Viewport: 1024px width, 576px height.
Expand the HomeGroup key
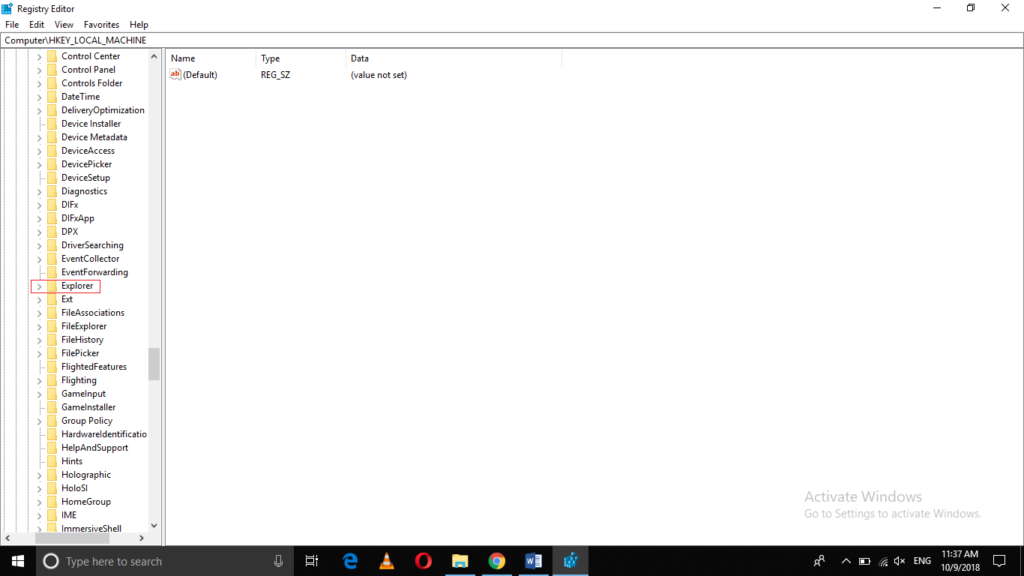[x=39, y=502]
